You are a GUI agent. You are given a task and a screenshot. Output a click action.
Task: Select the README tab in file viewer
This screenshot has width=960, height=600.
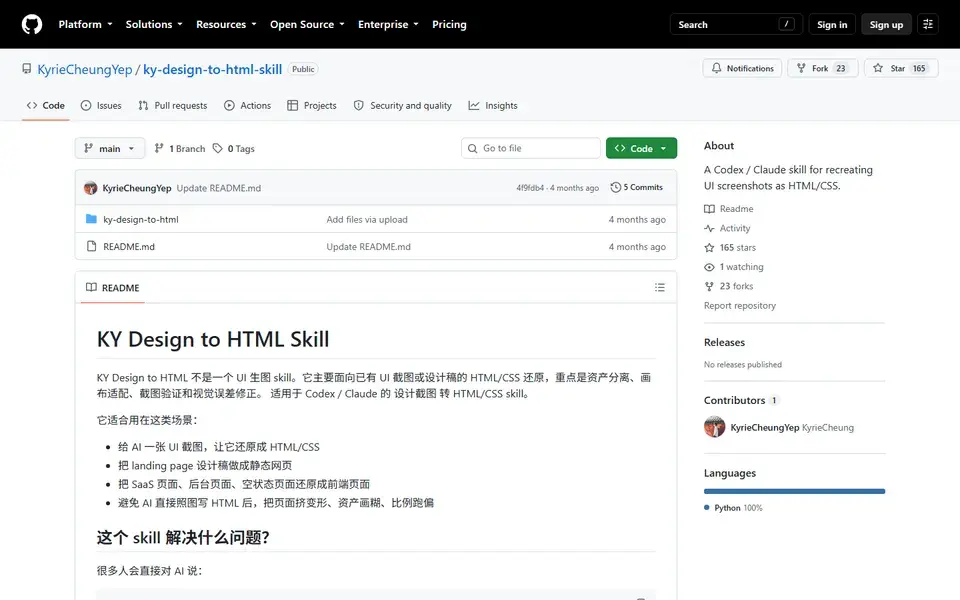coord(113,288)
